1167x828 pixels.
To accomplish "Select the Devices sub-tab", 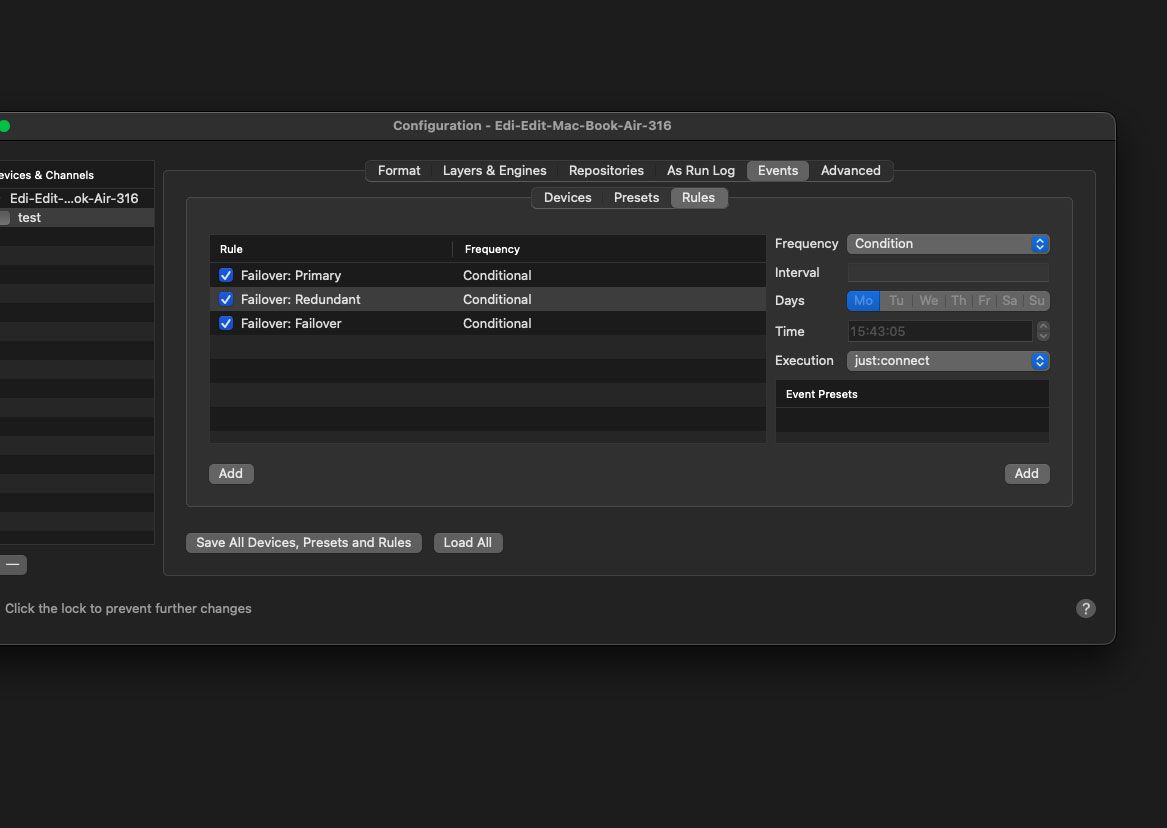I will 567,198.
